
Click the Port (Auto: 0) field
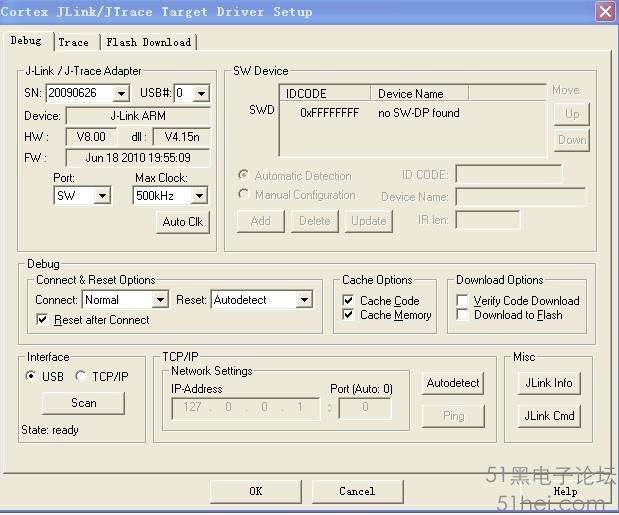365,408
